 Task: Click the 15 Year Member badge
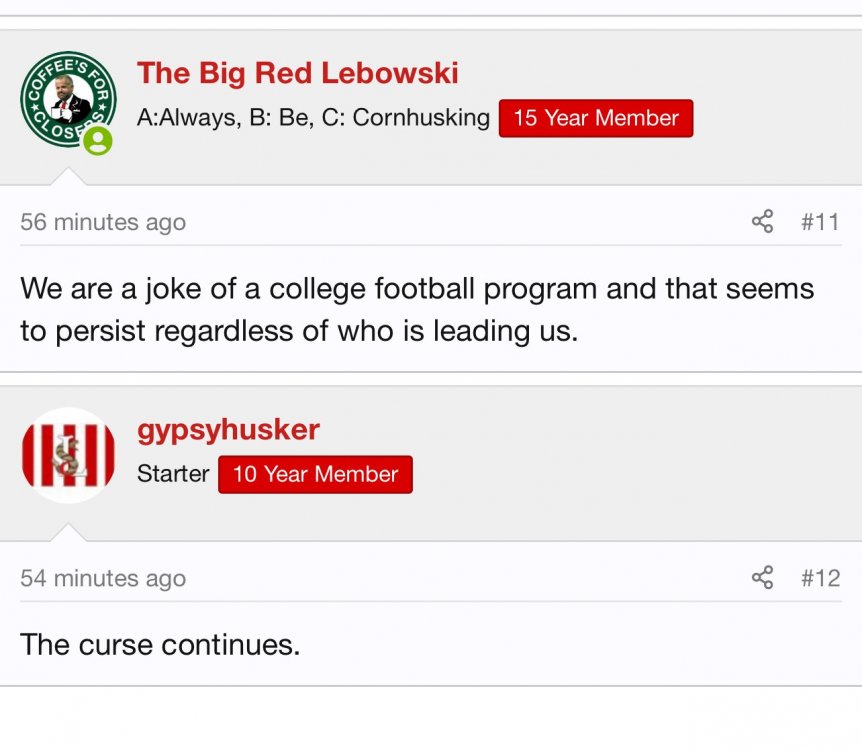click(x=595, y=118)
